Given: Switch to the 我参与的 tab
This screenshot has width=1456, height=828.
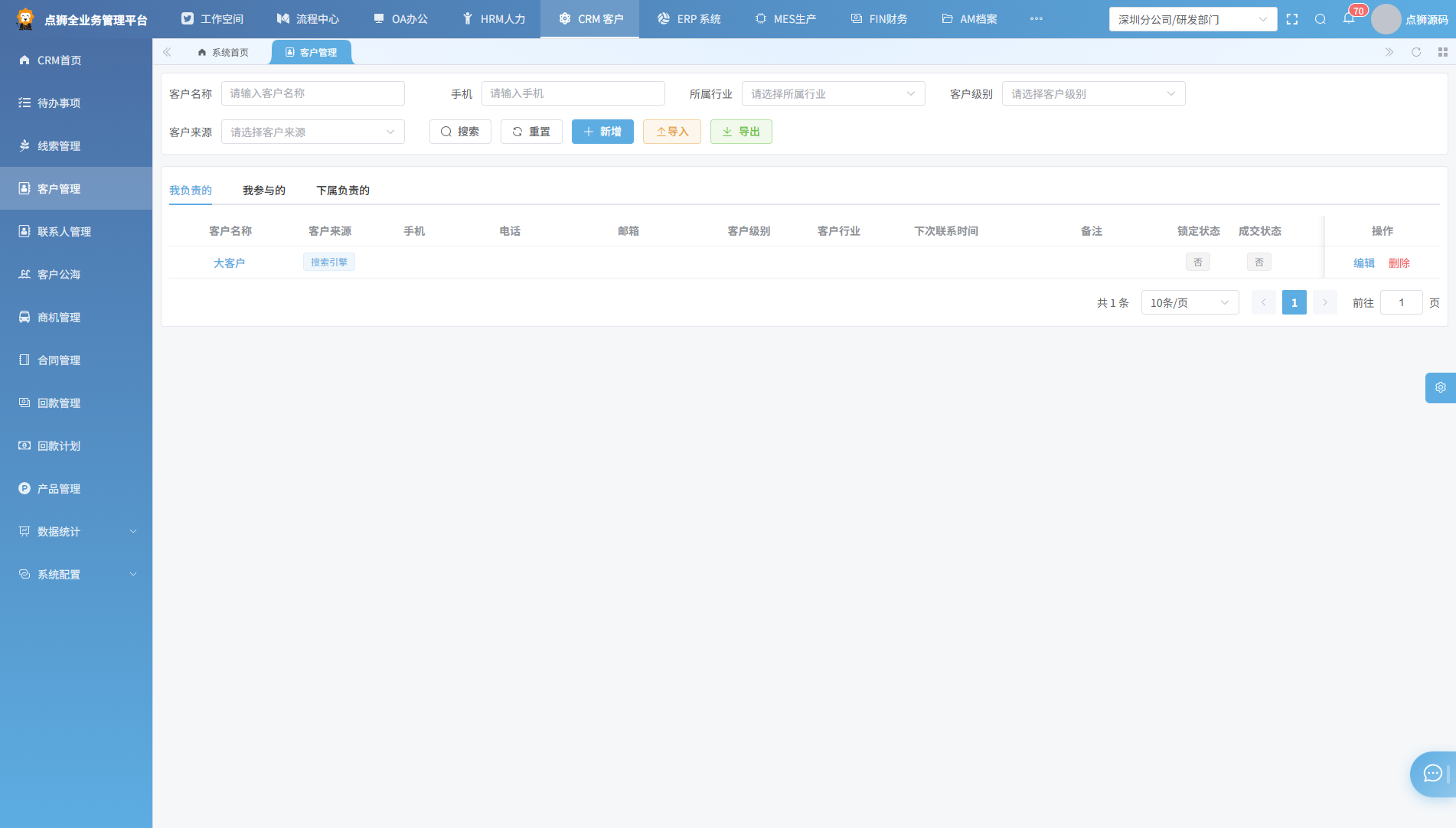Looking at the screenshot, I should 264,191.
